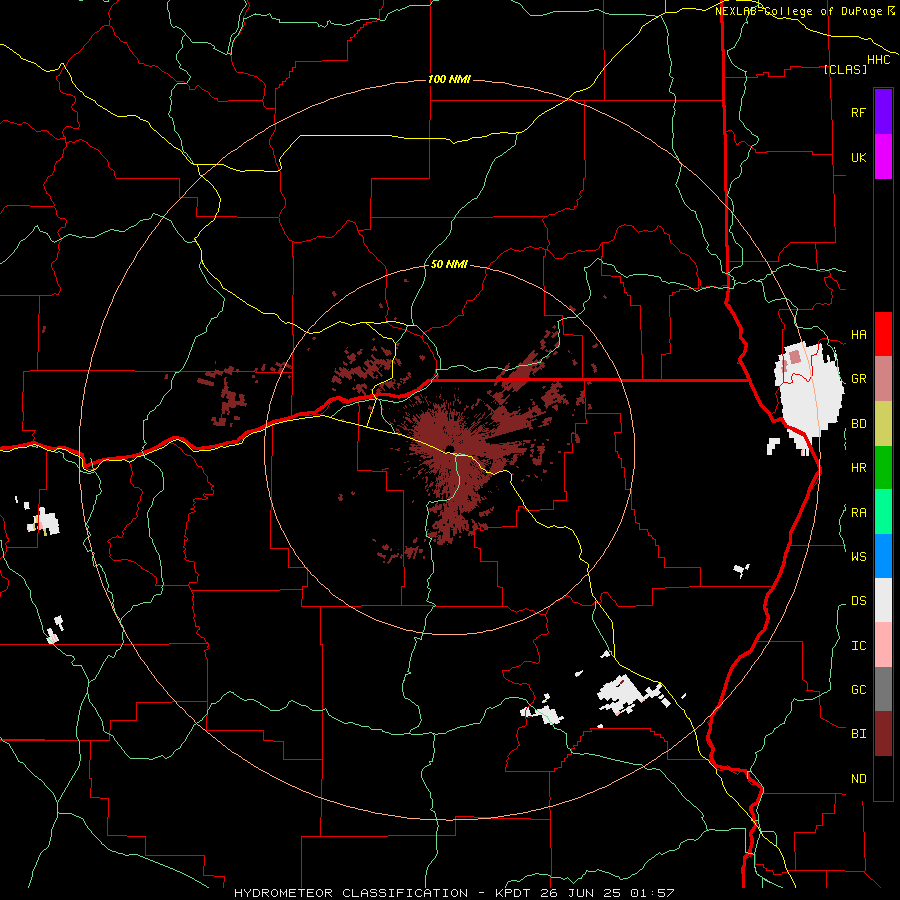900x900 pixels.
Task: Click the RF legend label
Action: (858, 112)
